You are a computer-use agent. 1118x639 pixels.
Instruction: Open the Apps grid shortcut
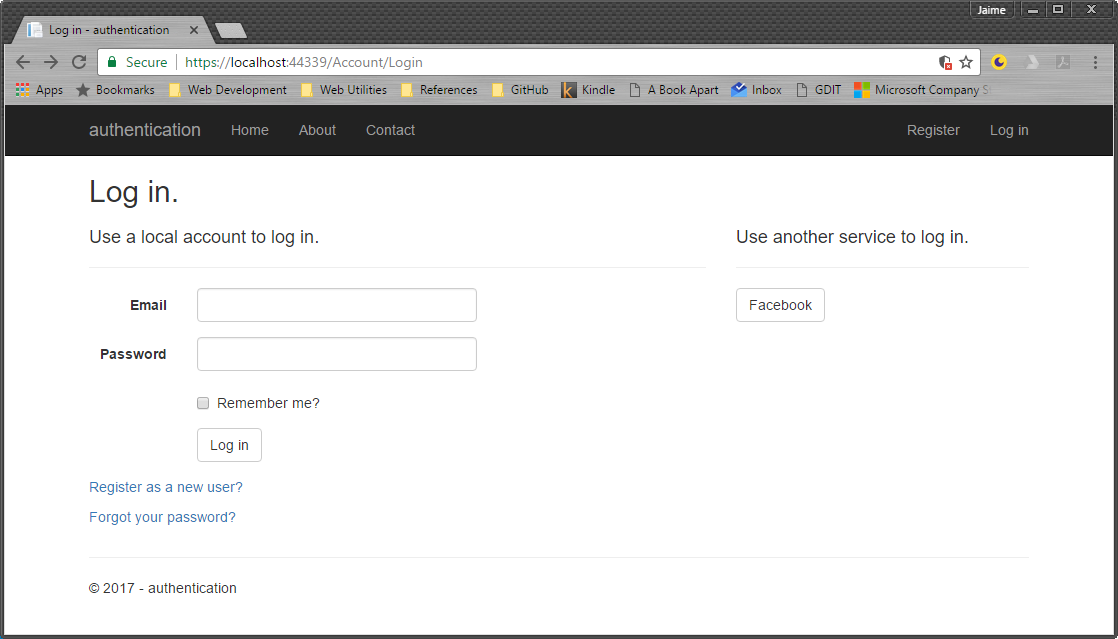click(x=39, y=90)
